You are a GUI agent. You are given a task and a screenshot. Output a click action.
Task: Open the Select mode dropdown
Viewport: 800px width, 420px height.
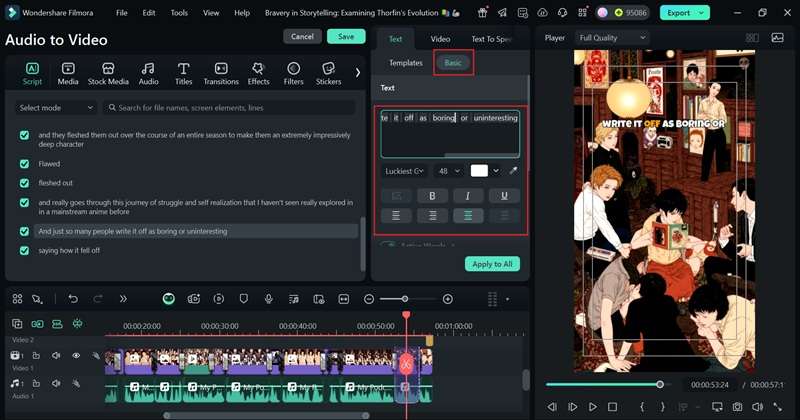coord(56,108)
